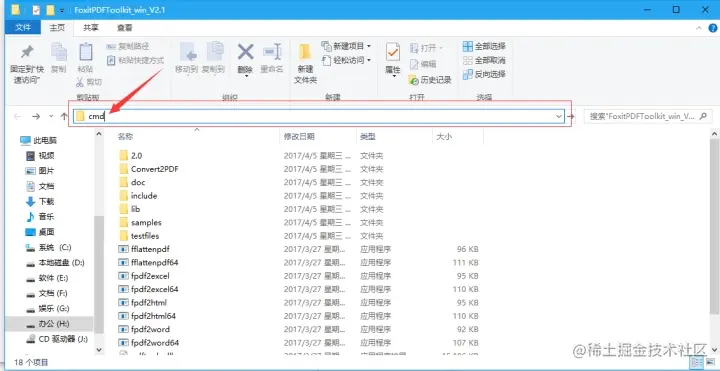
Task: Select Local Disk (D:) drive
Action: point(55,263)
